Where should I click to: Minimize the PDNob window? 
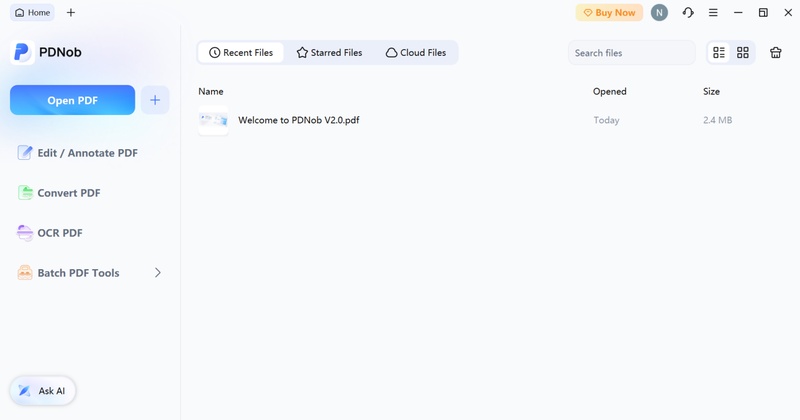click(x=738, y=13)
